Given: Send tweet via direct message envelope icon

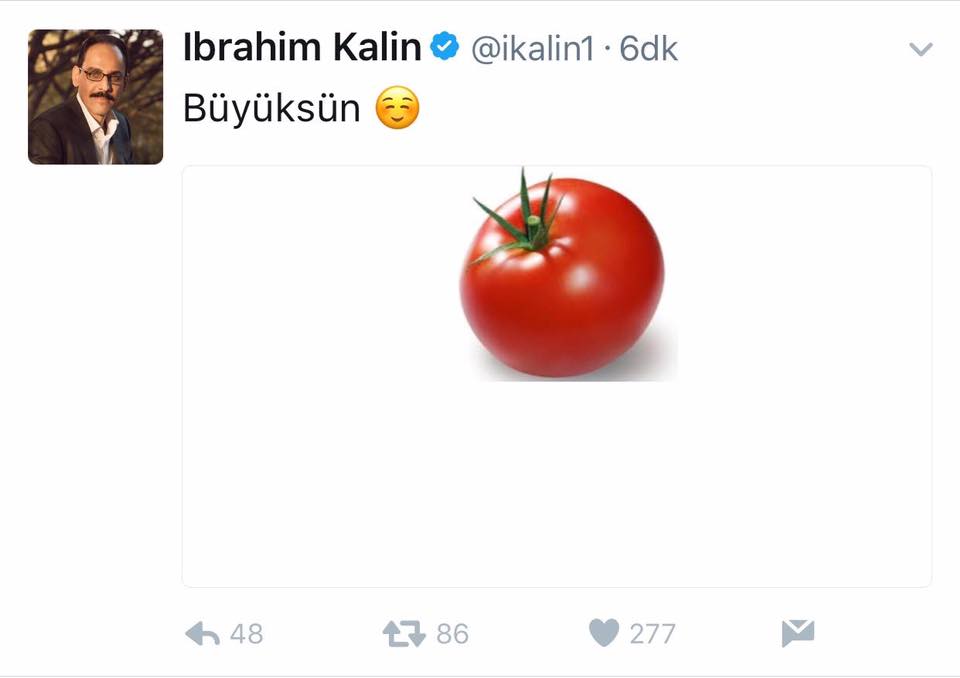Looking at the screenshot, I should [x=798, y=633].
